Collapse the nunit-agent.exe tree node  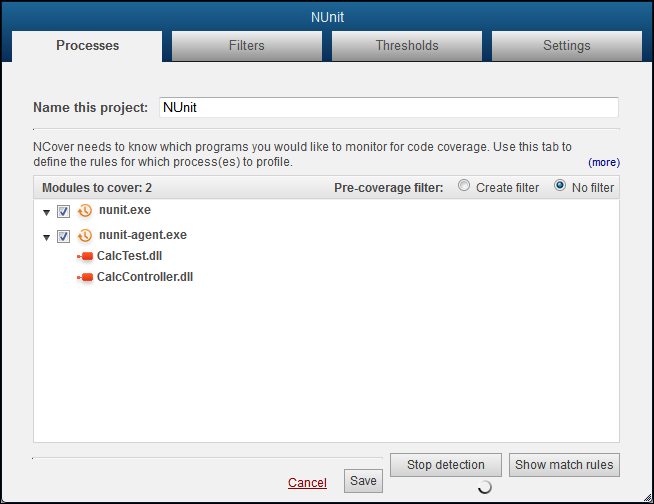click(x=46, y=237)
